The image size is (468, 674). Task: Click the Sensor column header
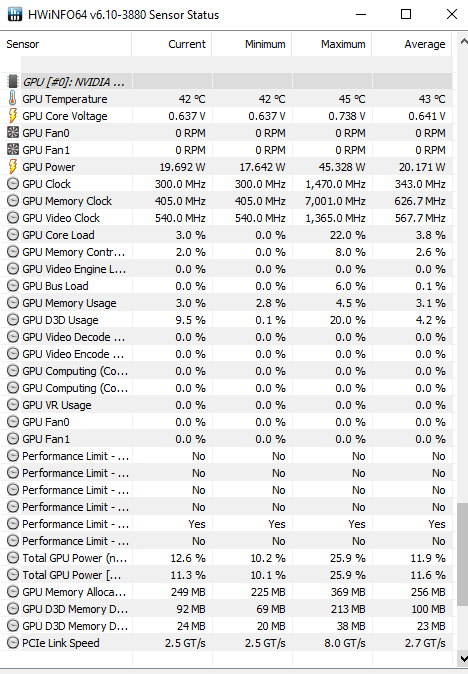coord(66,44)
